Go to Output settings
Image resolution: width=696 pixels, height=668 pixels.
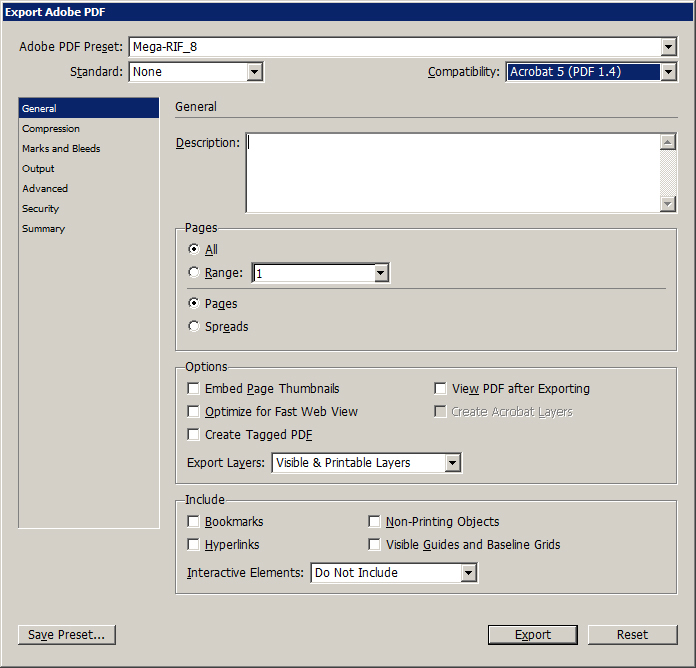click(x=89, y=169)
